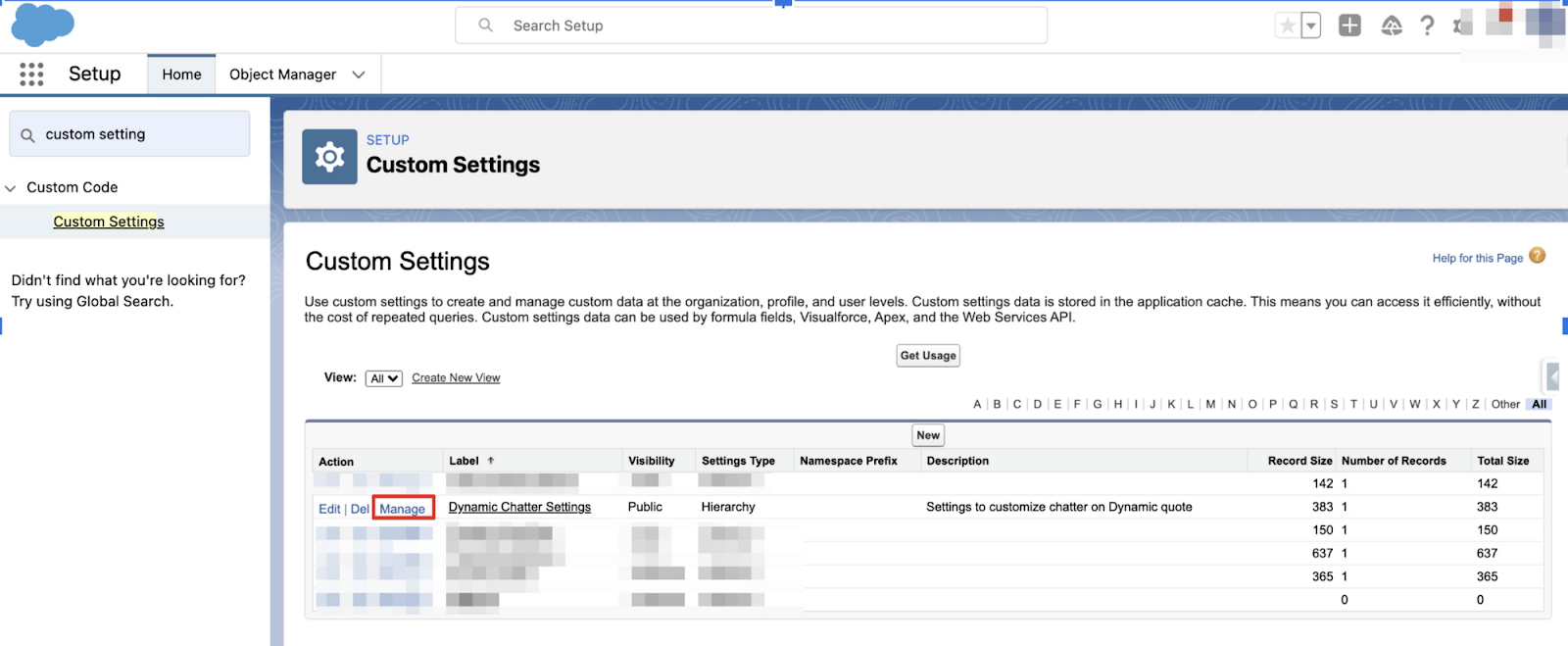Image resolution: width=1568 pixels, height=646 pixels.
Task: Click the Label column sort arrow
Action: pyautogui.click(x=491, y=461)
